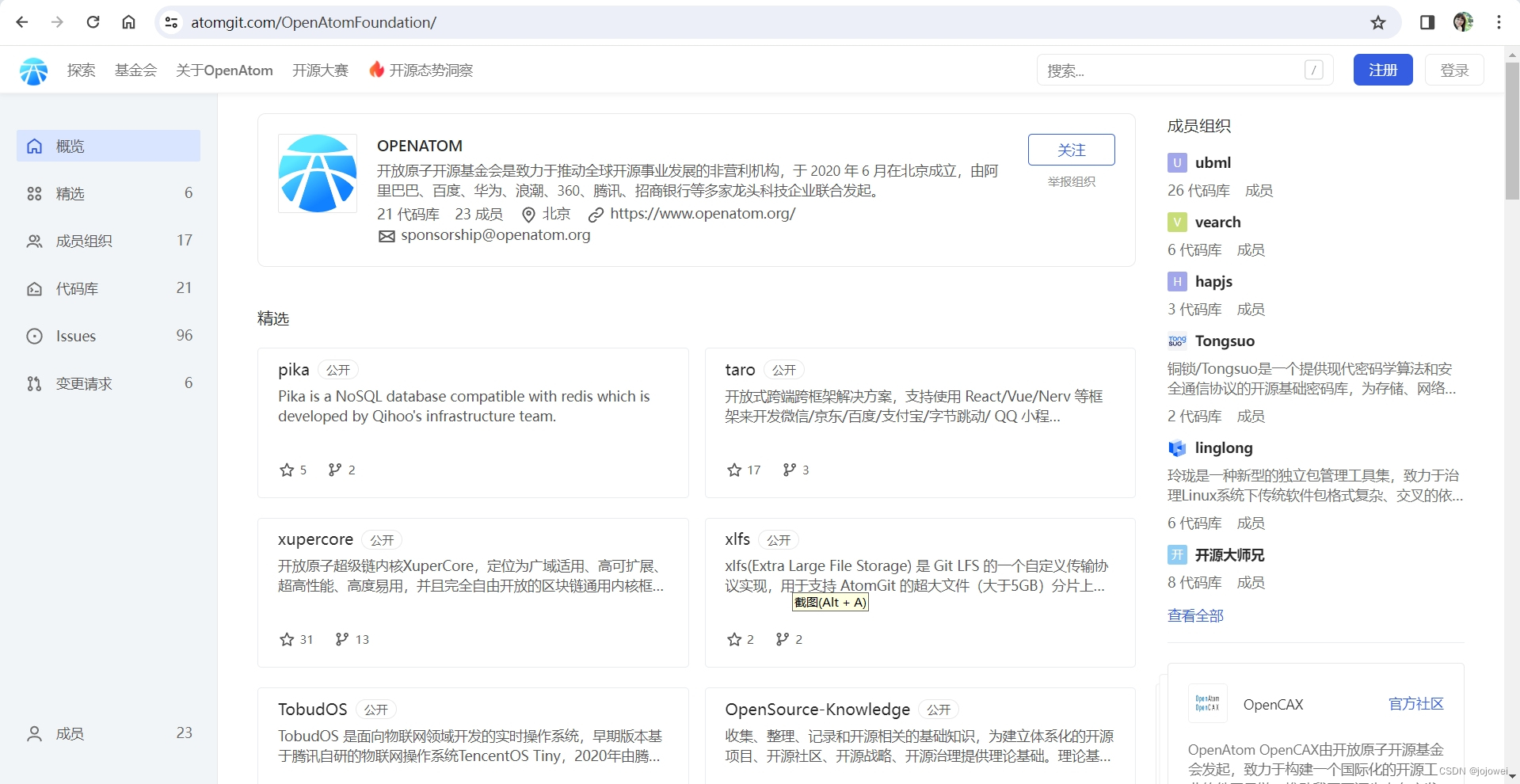1520x784 pixels.
Task: Open the TobudOS repository title
Action: (313, 710)
